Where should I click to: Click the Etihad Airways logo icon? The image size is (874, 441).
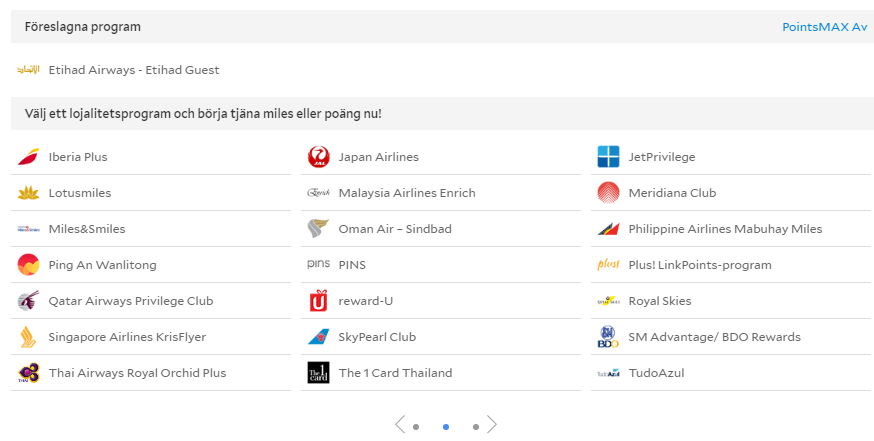(28, 70)
